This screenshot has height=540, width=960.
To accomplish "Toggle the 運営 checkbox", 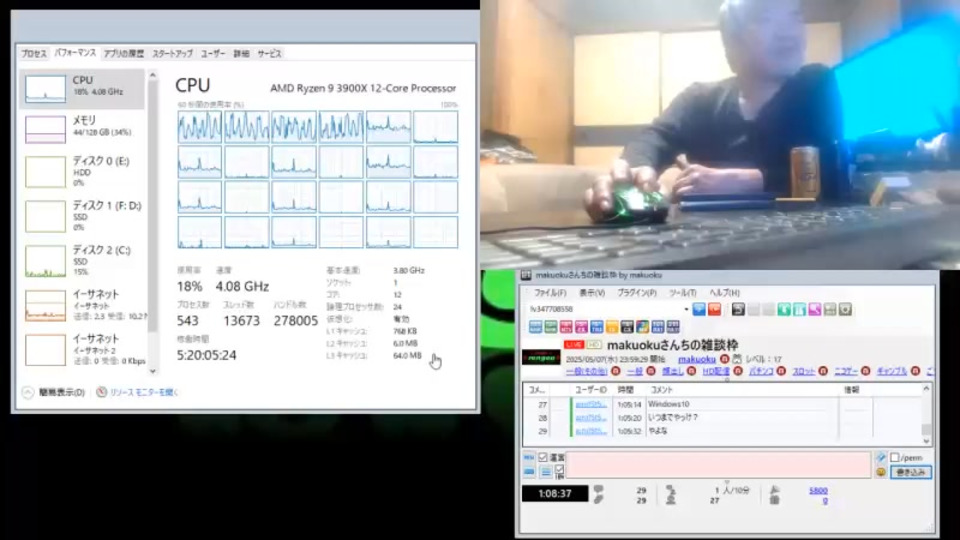I will click(x=542, y=457).
